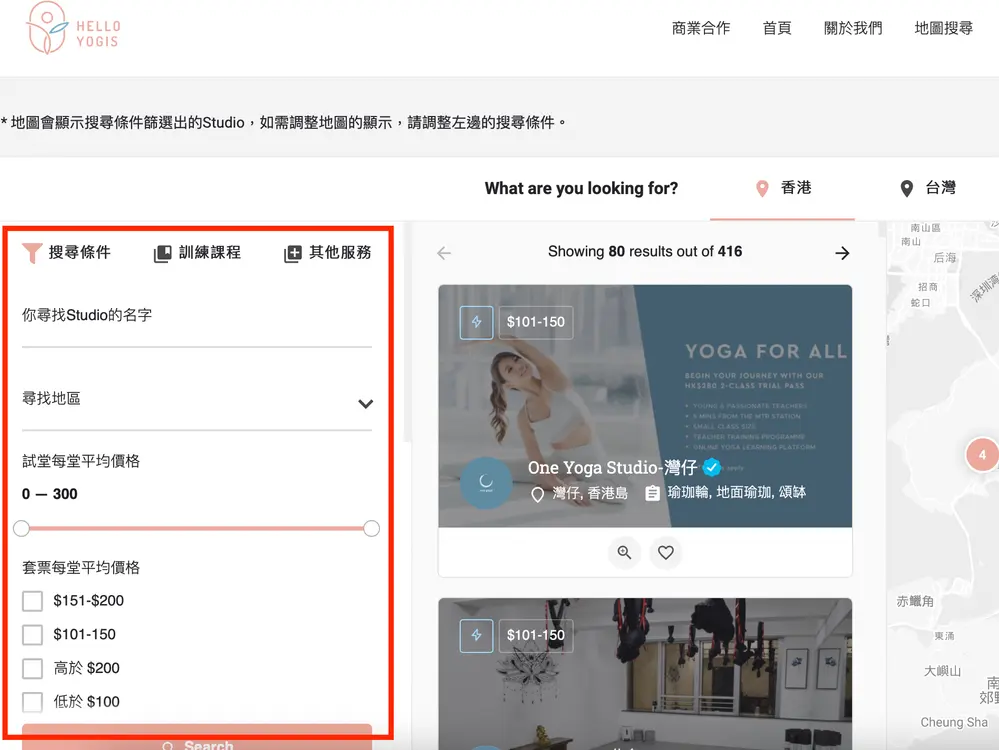Check the 低於 $100 checkbox
Image resolution: width=999 pixels, height=750 pixels.
(32, 702)
